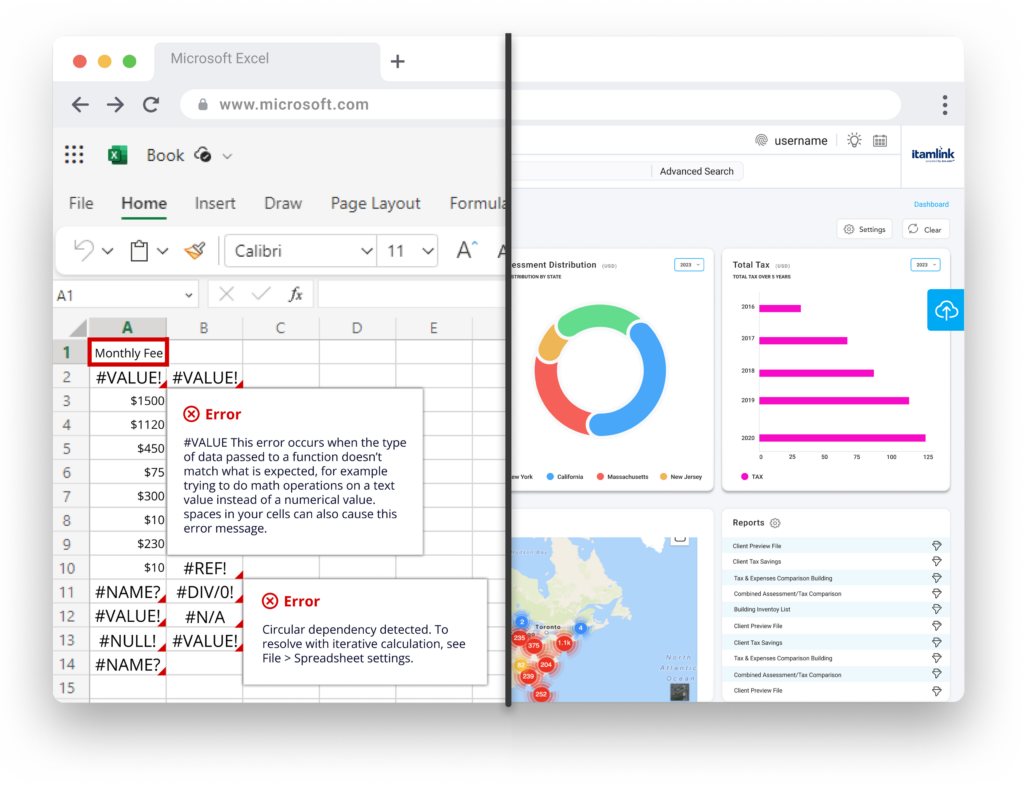Select row 15 by its row header

(67, 688)
